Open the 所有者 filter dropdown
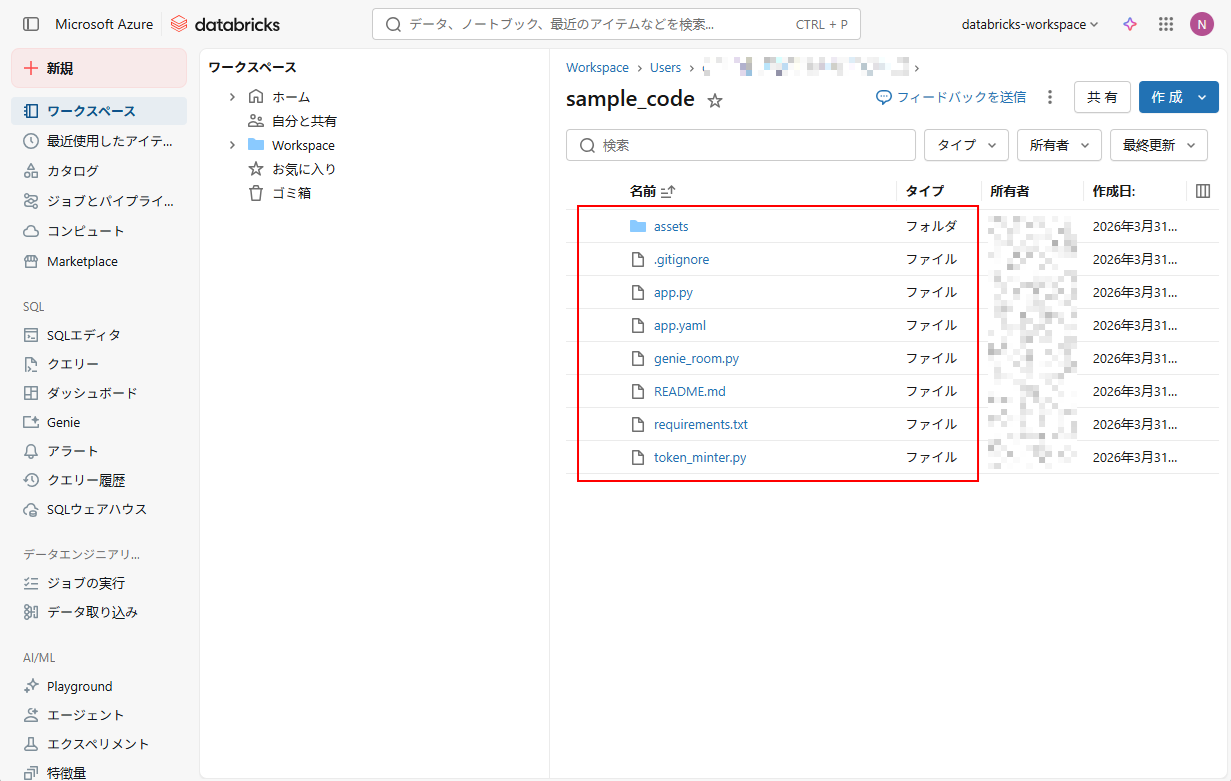The image size is (1231, 781). pyautogui.click(x=1059, y=145)
